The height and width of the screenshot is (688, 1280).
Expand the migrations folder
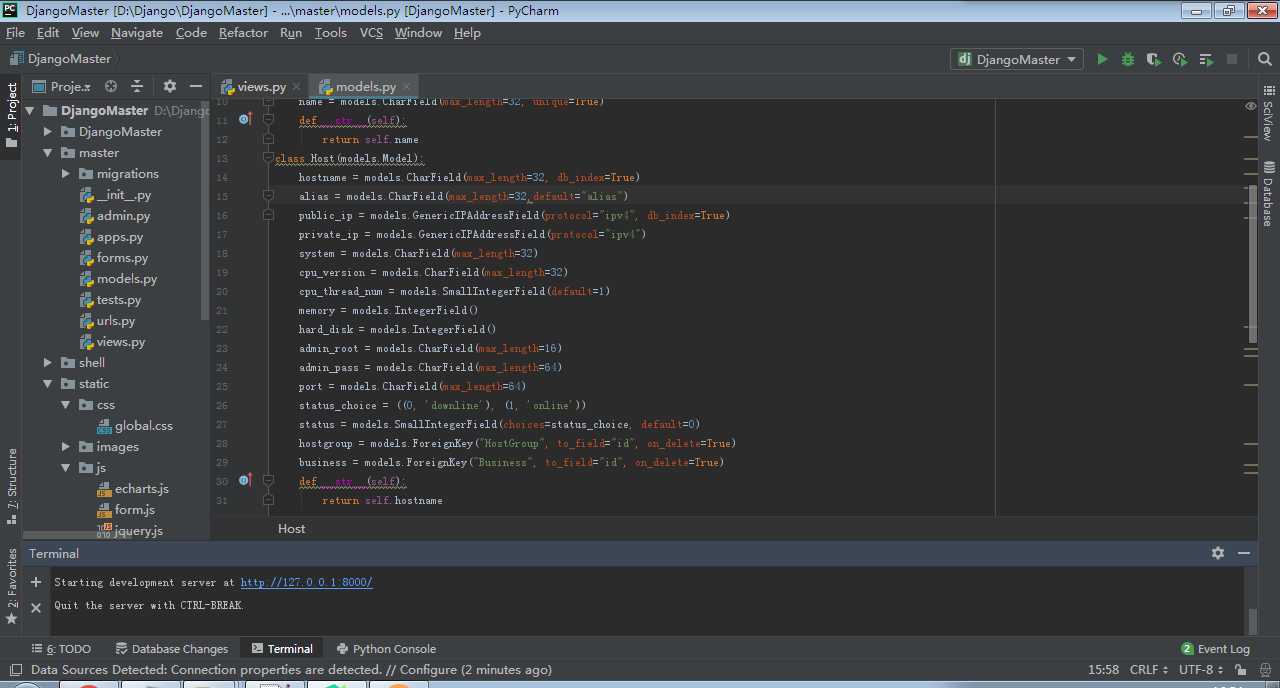point(67,174)
